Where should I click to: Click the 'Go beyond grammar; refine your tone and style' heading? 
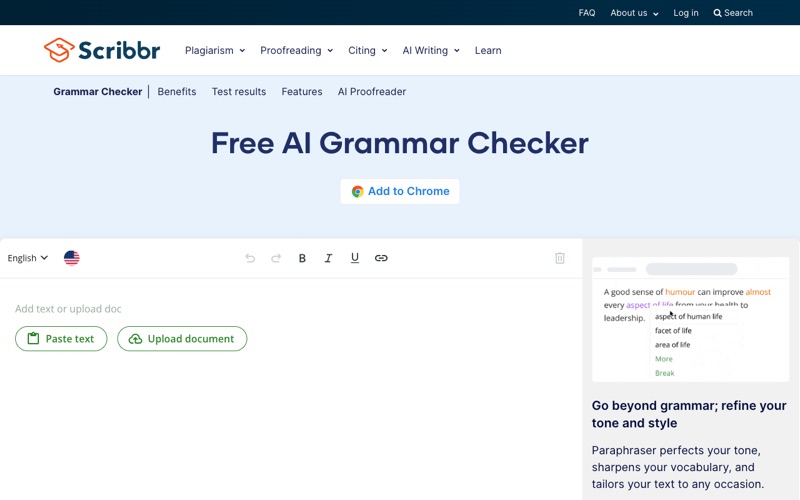click(x=689, y=414)
